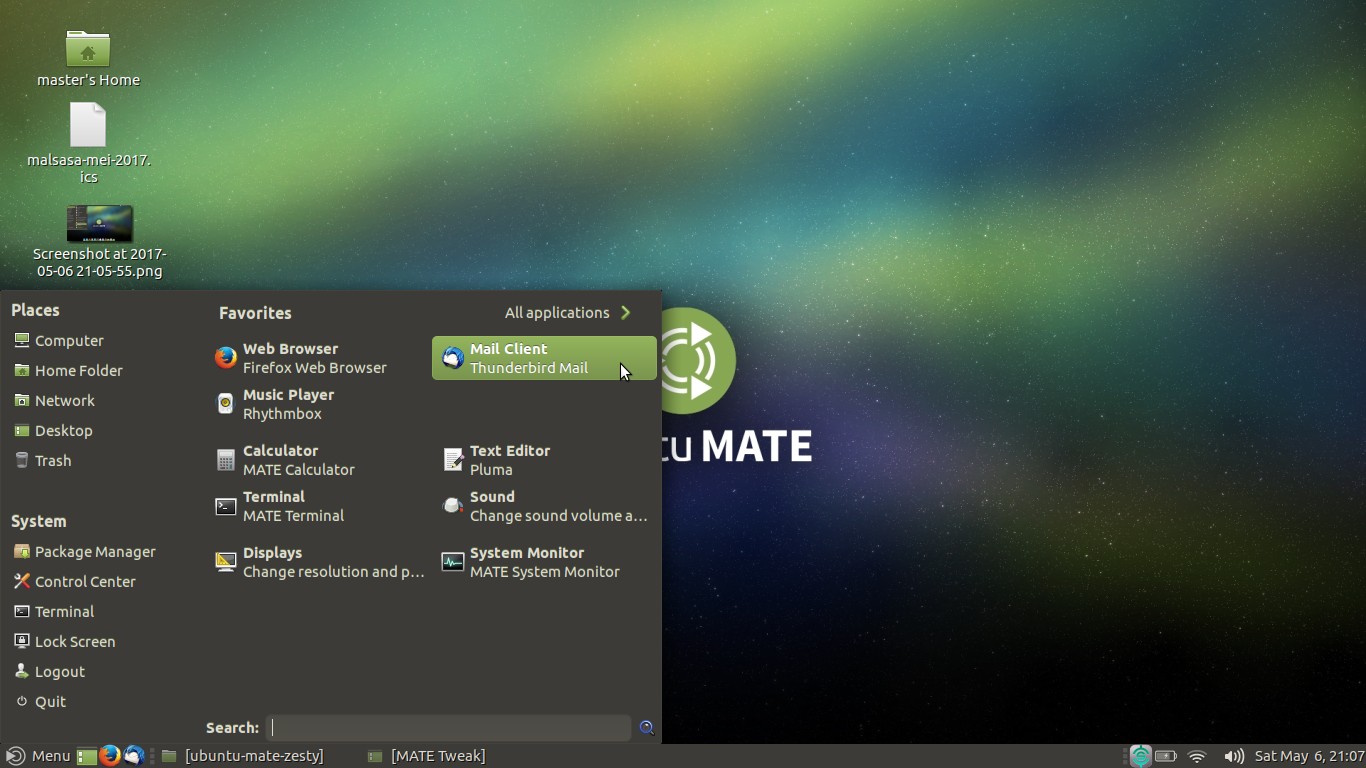This screenshot has width=1366, height=768.
Task: Open Home Folder under Places
Action: [68, 371]
